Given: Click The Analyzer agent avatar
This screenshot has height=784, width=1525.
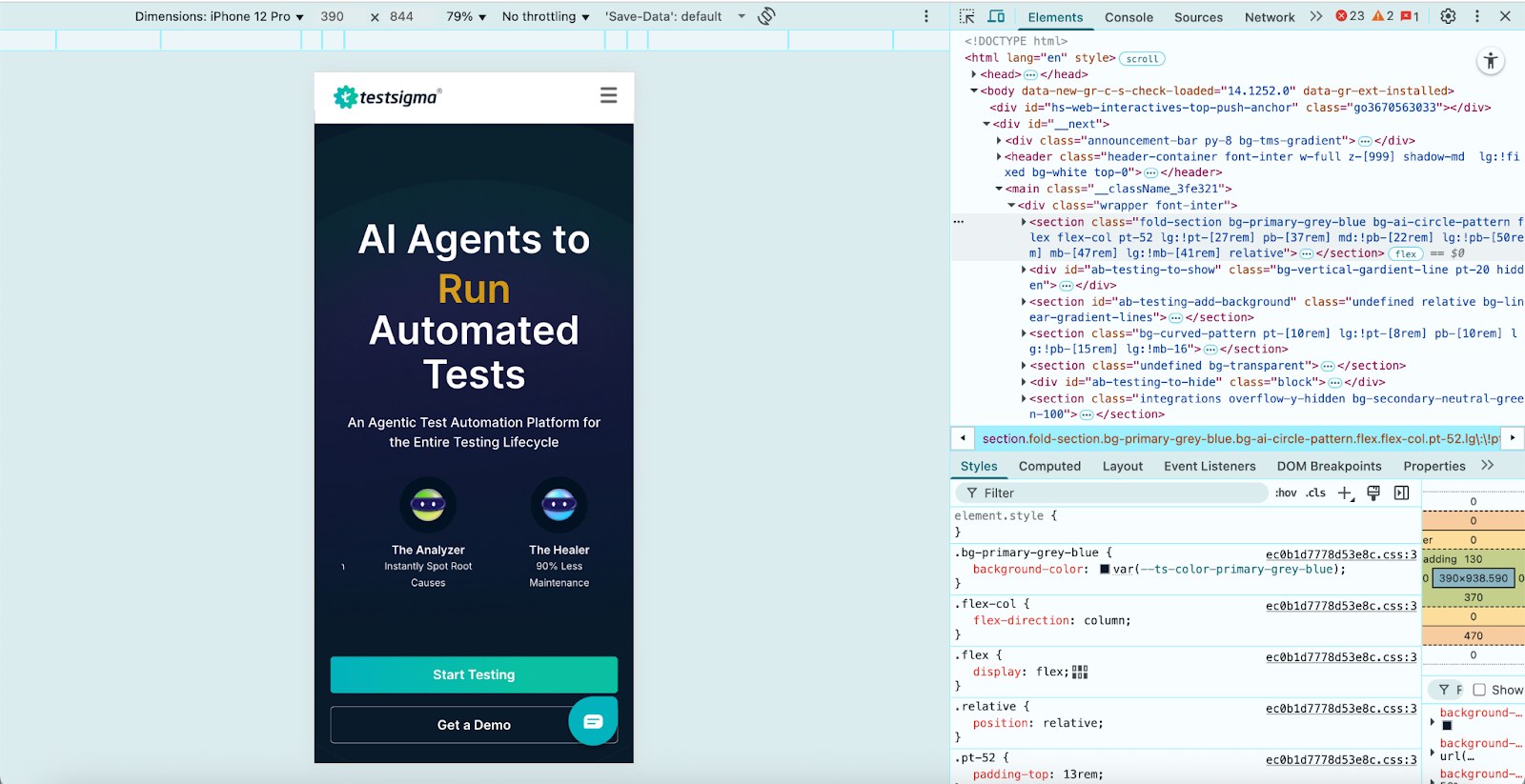Looking at the screenshot, I should [x=428, y=505].
